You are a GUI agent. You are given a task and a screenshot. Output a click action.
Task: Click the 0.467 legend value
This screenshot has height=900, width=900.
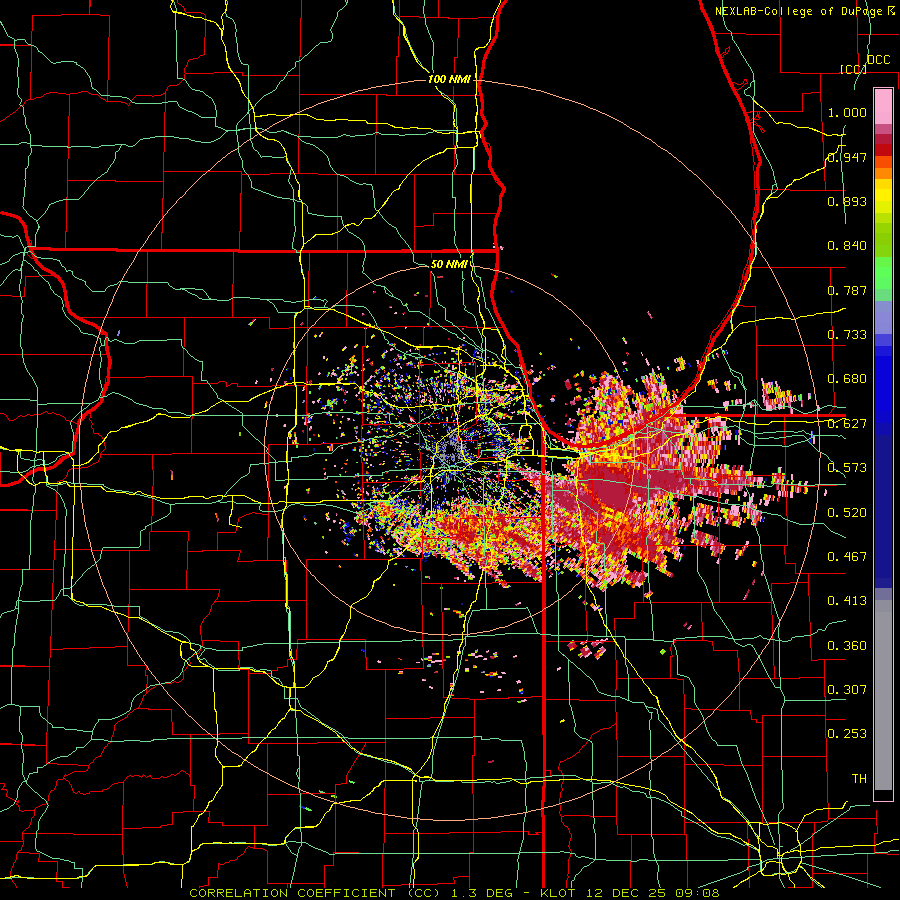pyautogui.click(x=847, y=557)
